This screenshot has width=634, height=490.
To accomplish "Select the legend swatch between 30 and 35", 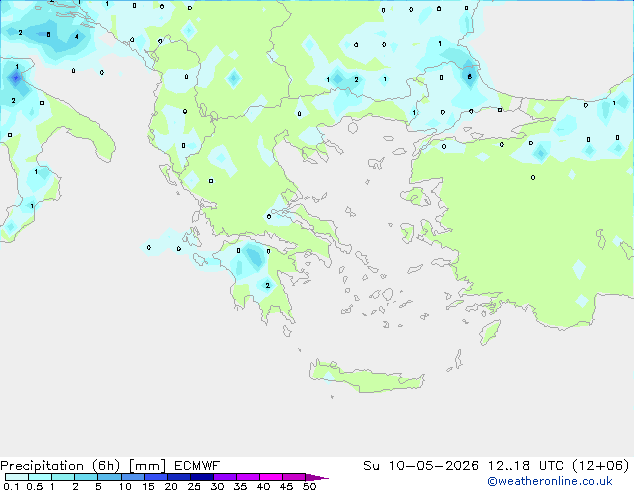I will click(x=225, y=477).
